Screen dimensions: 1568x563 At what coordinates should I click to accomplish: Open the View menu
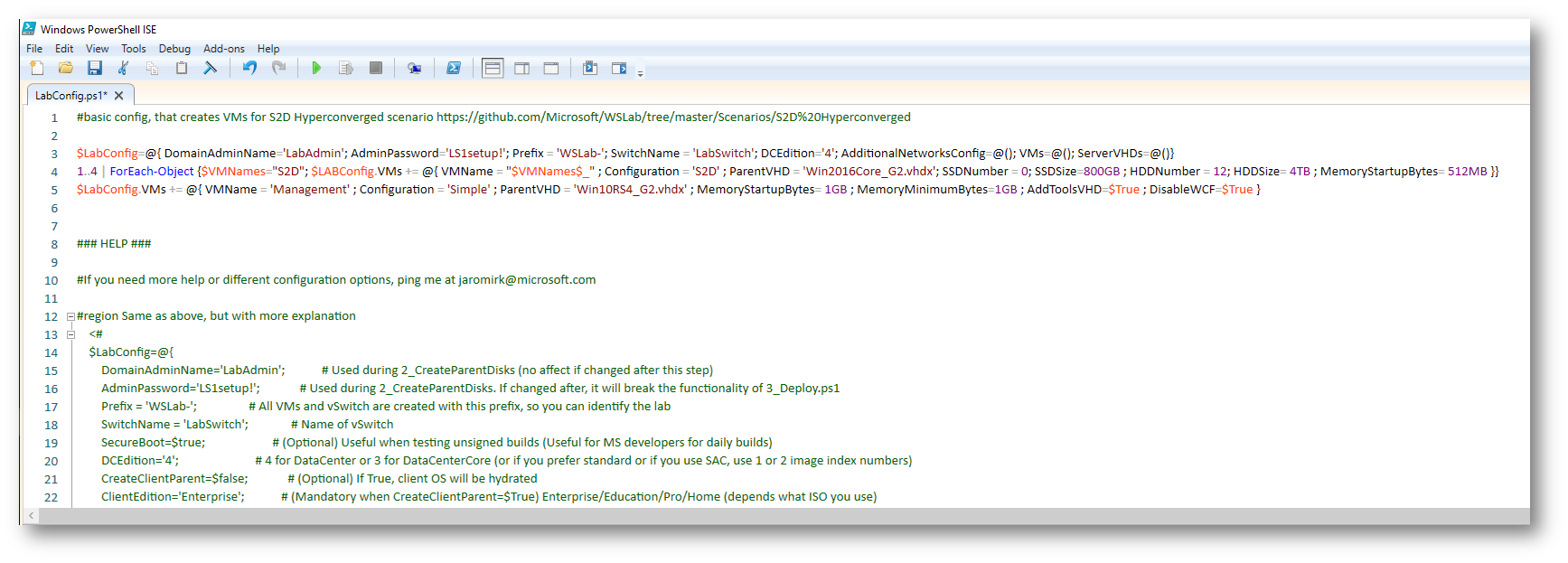click(97, 49)
